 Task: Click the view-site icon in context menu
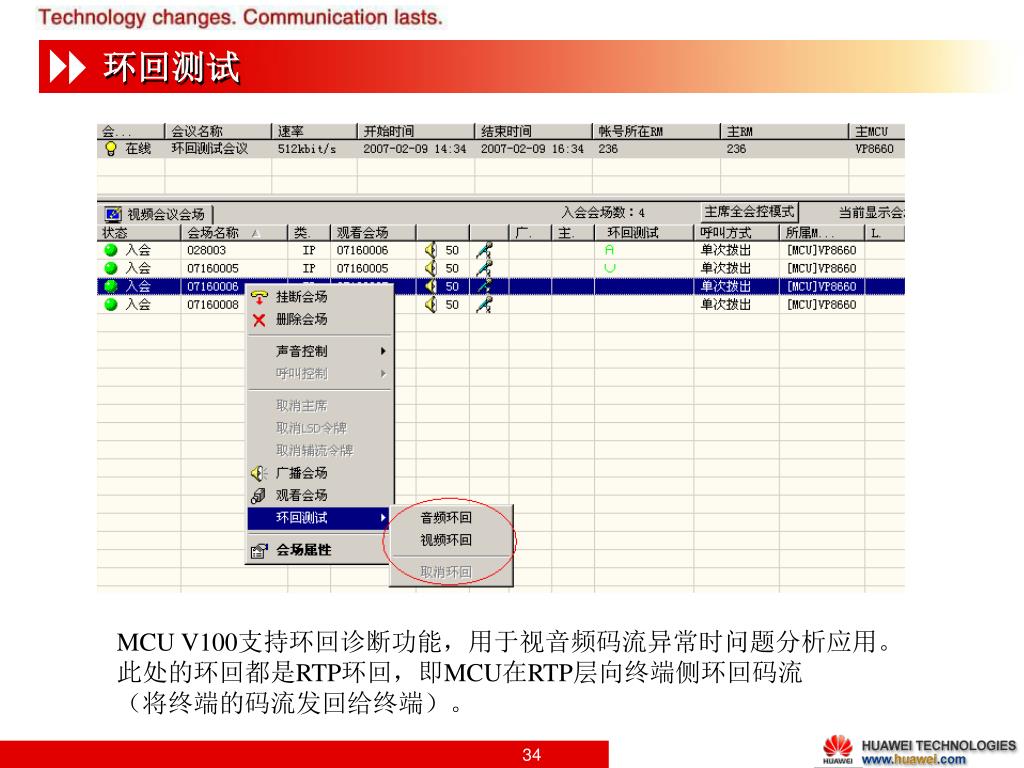[259, 496]
